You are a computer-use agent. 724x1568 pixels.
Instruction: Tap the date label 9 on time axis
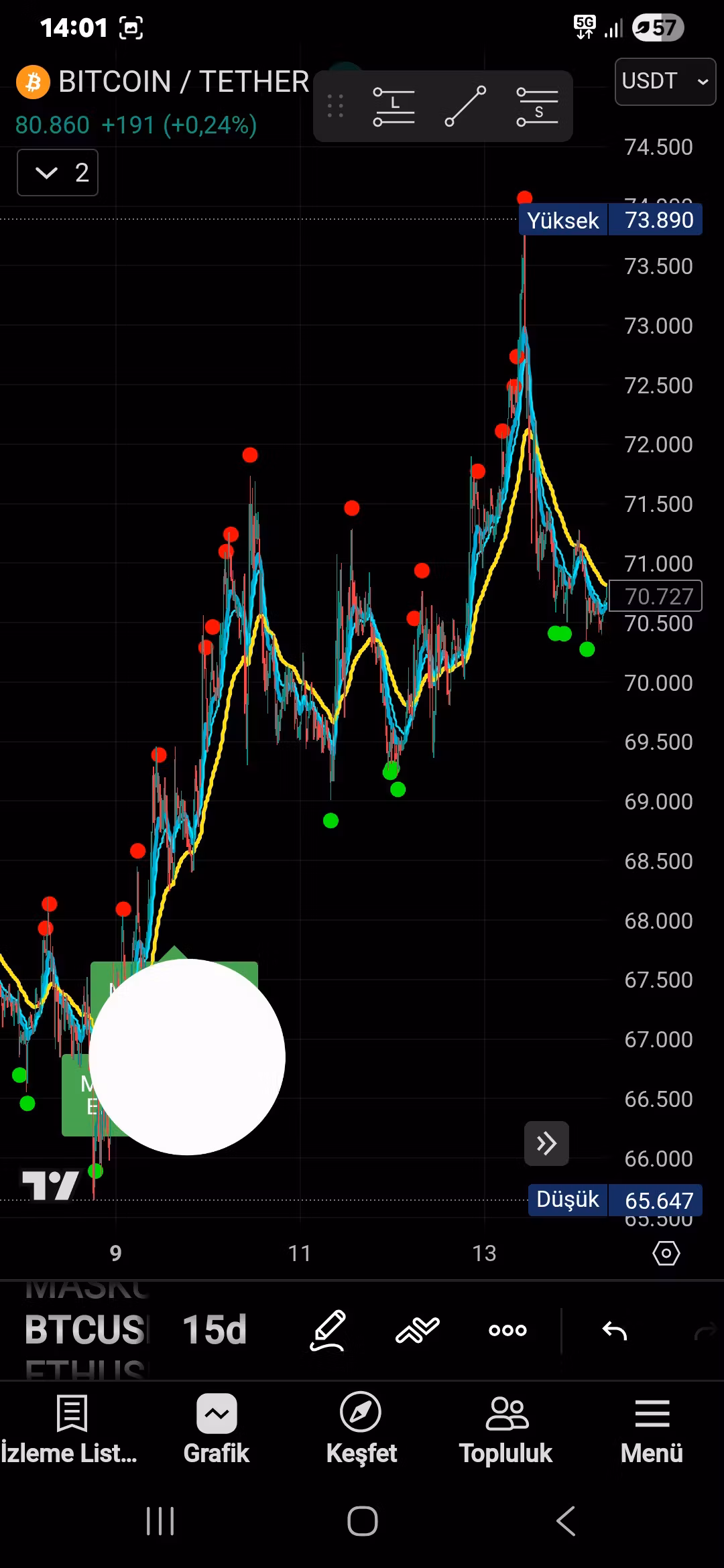116,1253
